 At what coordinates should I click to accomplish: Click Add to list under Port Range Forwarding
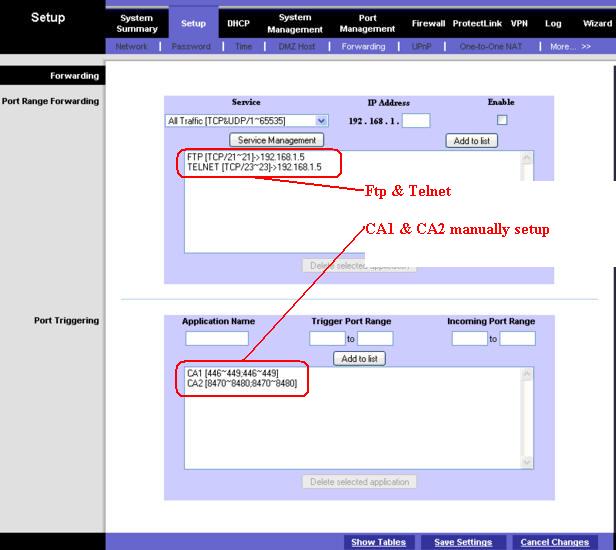tap(471, 141)
